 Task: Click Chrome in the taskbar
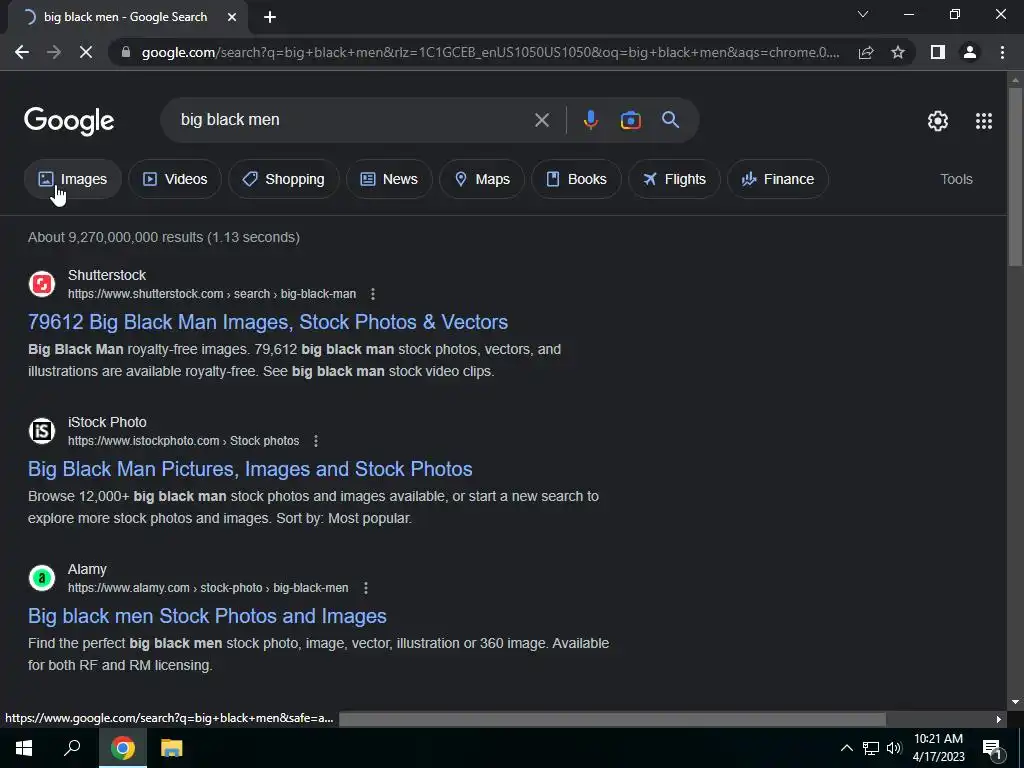coord(123,748)
